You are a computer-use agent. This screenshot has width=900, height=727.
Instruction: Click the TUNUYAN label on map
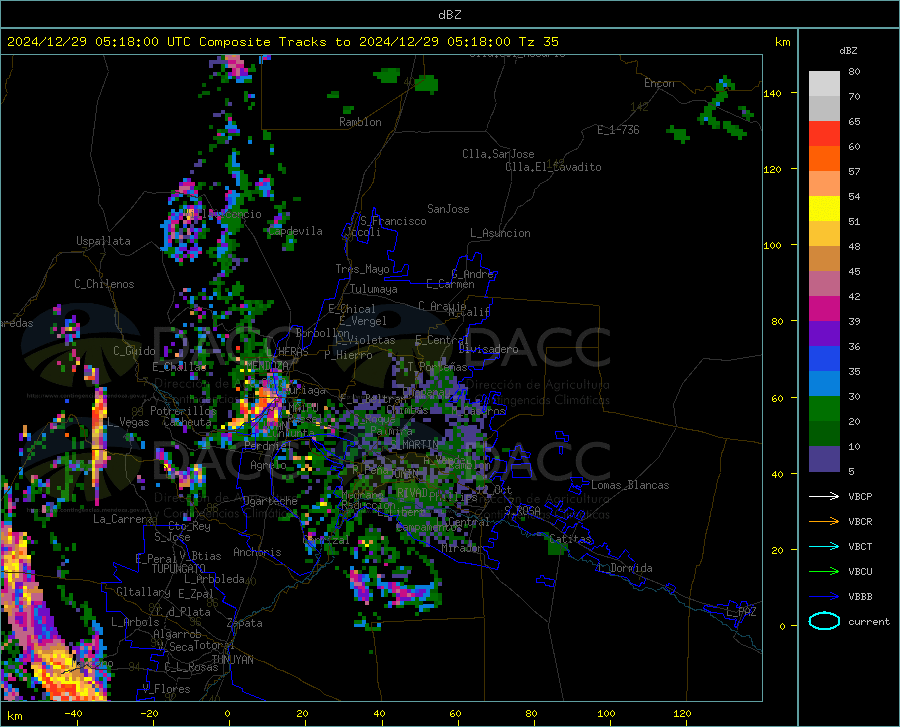pos(232,660)
